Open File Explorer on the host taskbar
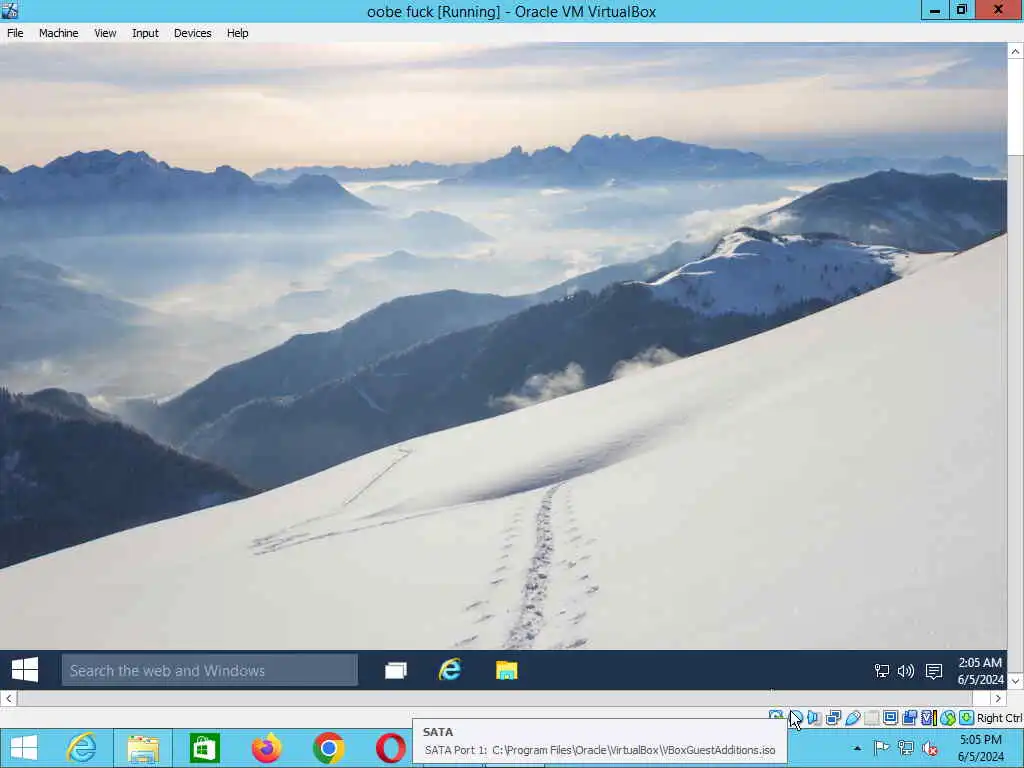 tap(143, 748)
